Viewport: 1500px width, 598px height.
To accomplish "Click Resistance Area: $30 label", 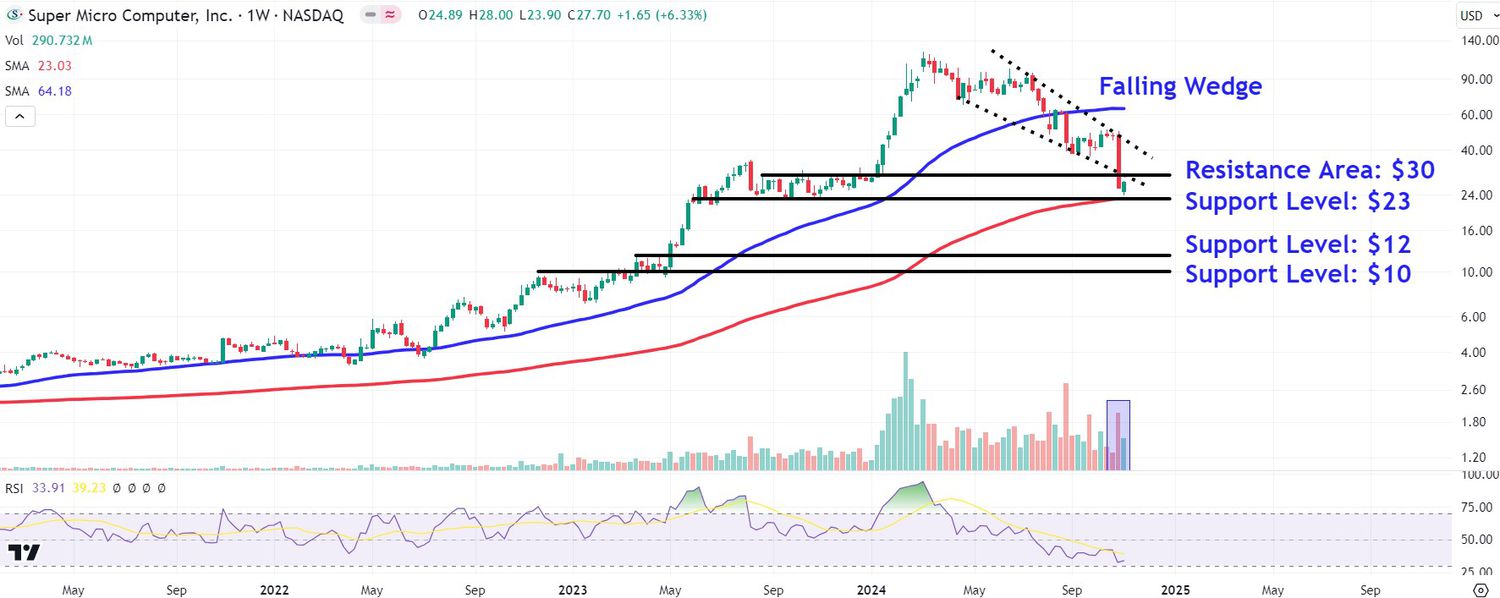I will [x=1309, y=170].
